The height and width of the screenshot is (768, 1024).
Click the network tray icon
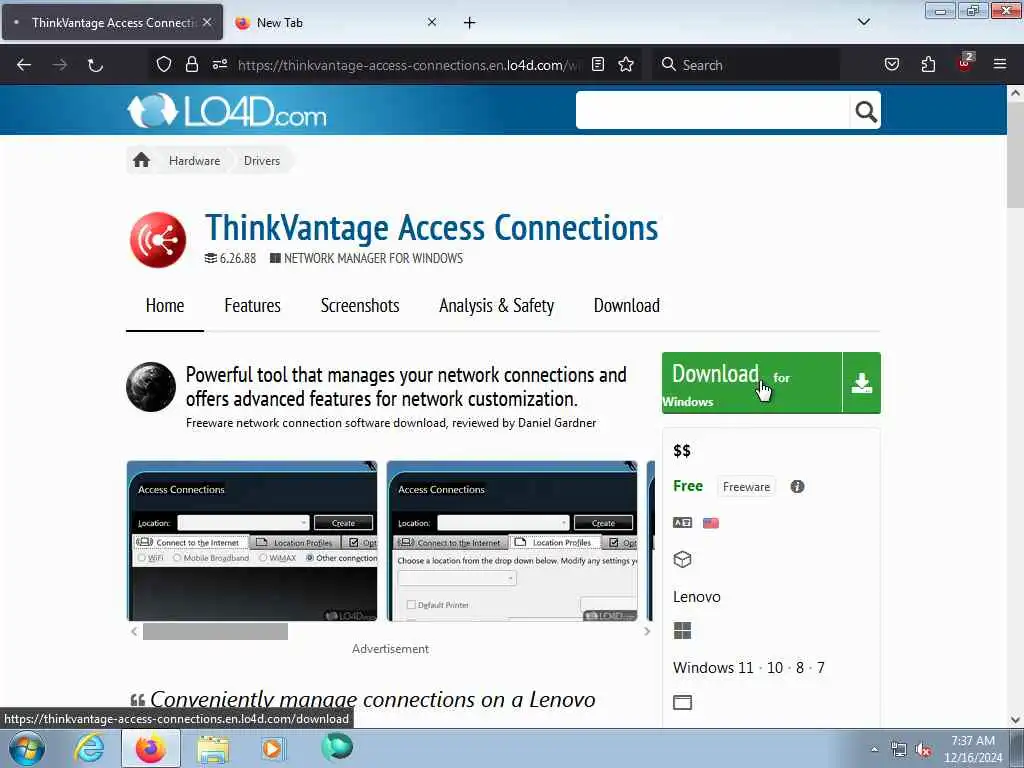click(899, 750)
